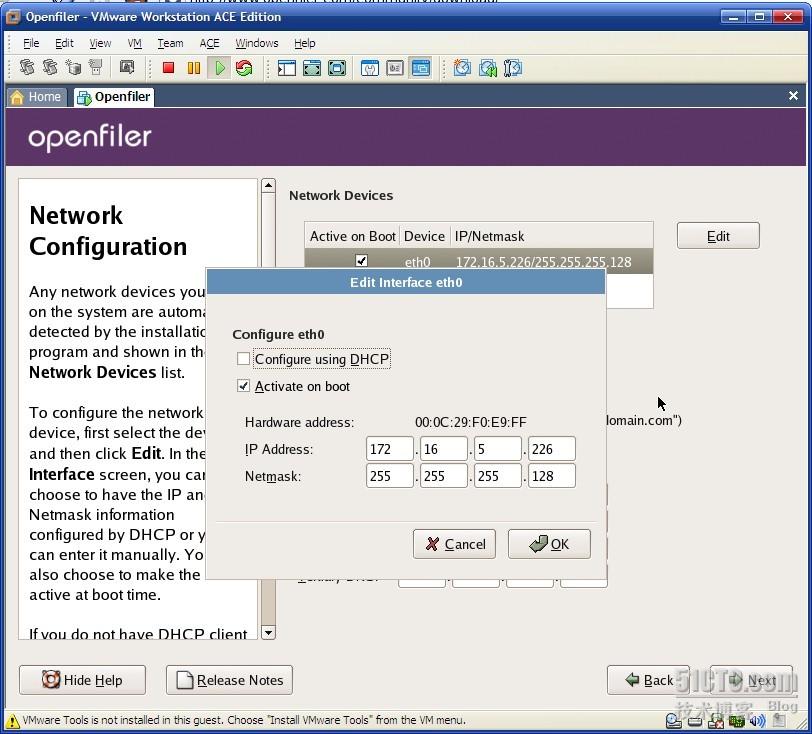This screenshot has height=734, width=812.
Task: Click the CD-ROM device status bar icon
Action: 673,721
